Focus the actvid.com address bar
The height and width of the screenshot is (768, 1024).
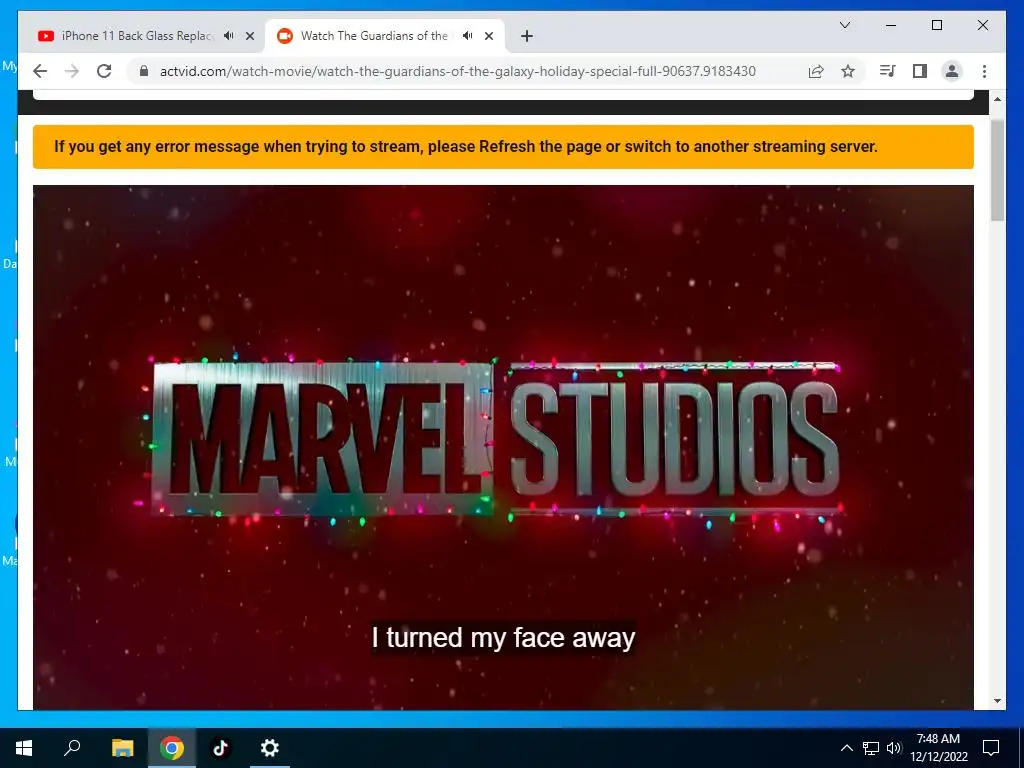[457, 71]
